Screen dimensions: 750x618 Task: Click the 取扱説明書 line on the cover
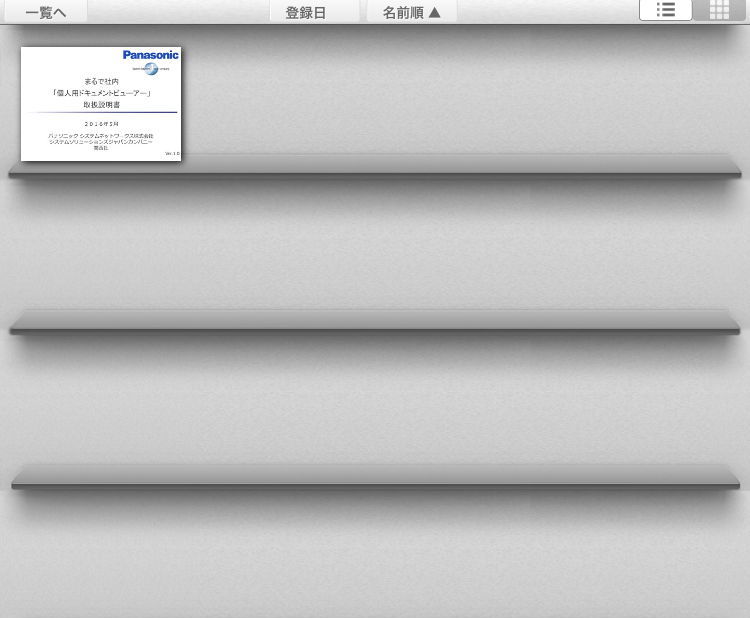pos(101,104)
